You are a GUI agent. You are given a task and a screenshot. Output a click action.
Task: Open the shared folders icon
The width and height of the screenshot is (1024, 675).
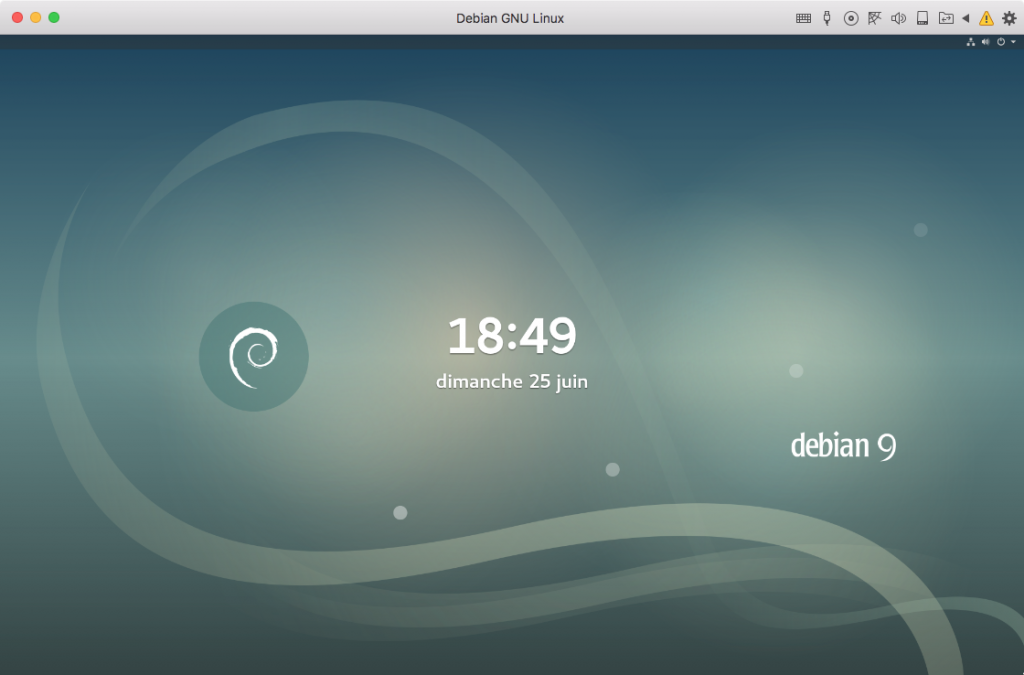944,18
